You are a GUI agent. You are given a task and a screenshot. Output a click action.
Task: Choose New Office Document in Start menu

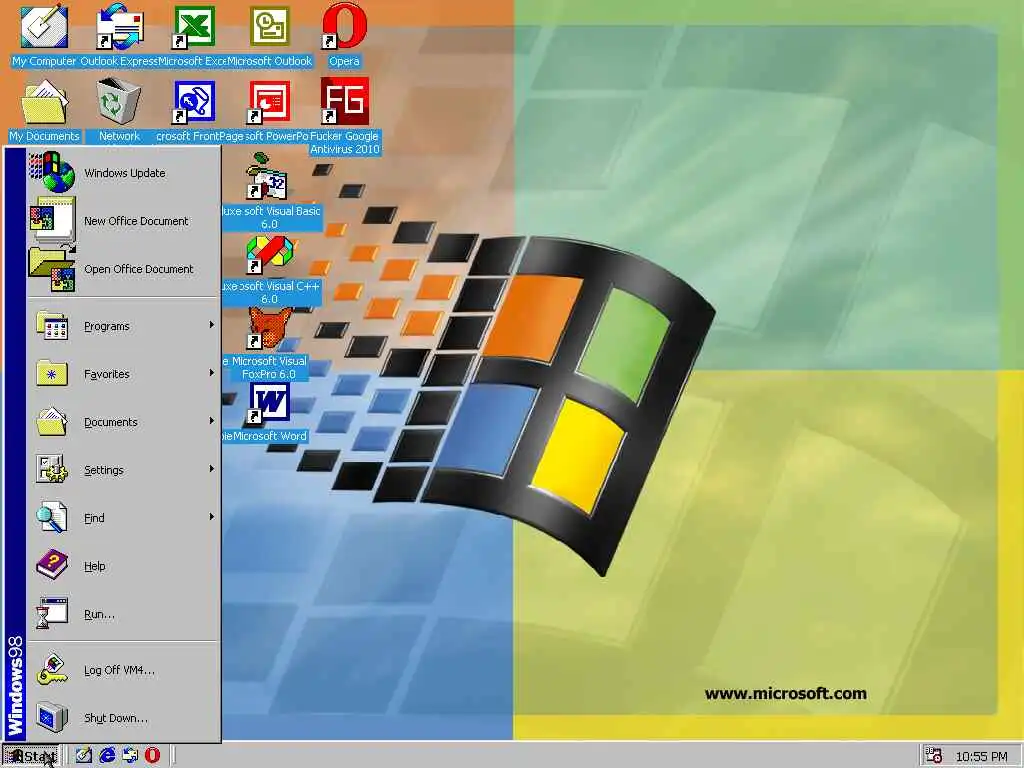[x=123, y=221]
